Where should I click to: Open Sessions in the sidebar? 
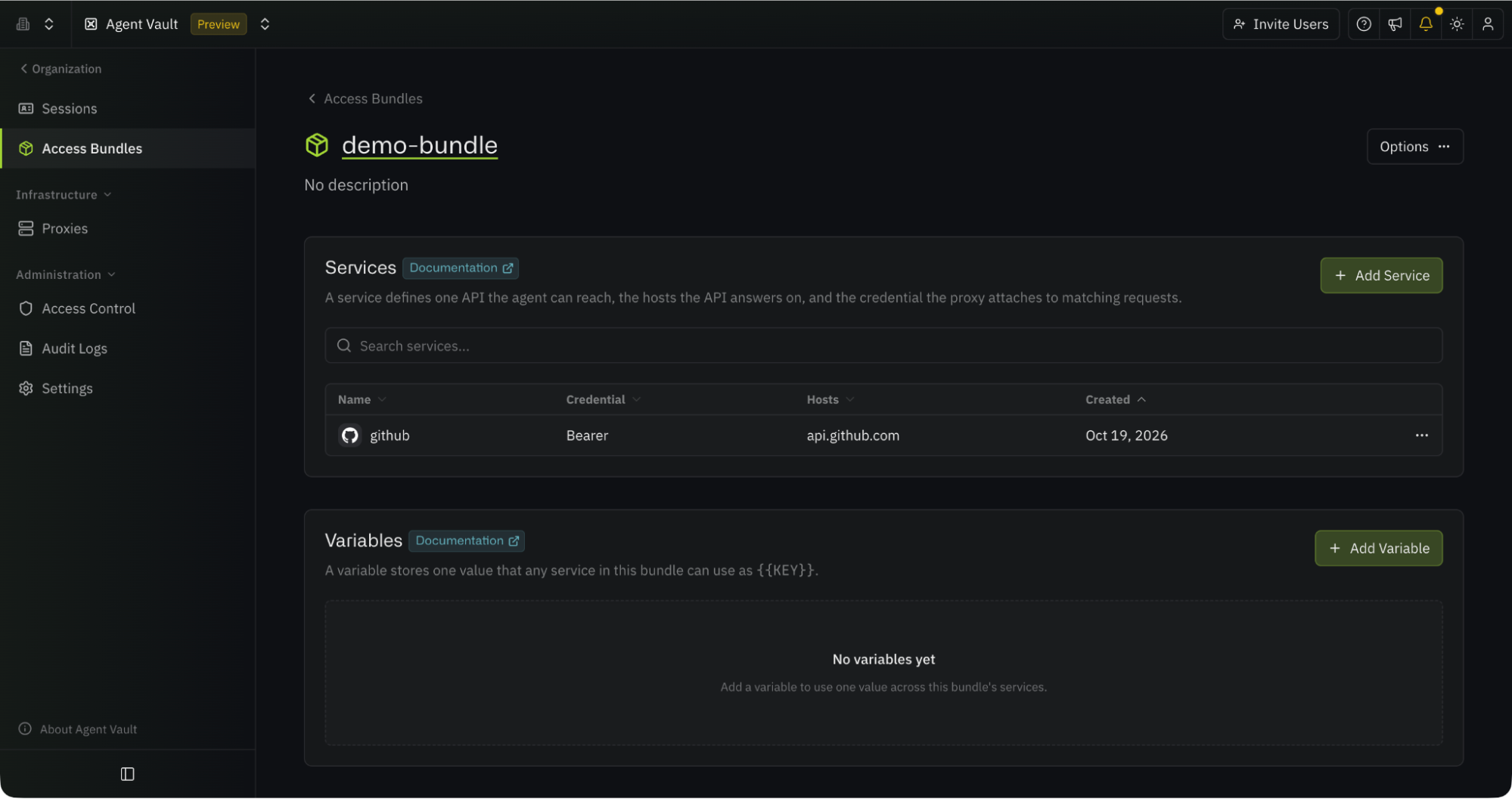coord(128,109)
